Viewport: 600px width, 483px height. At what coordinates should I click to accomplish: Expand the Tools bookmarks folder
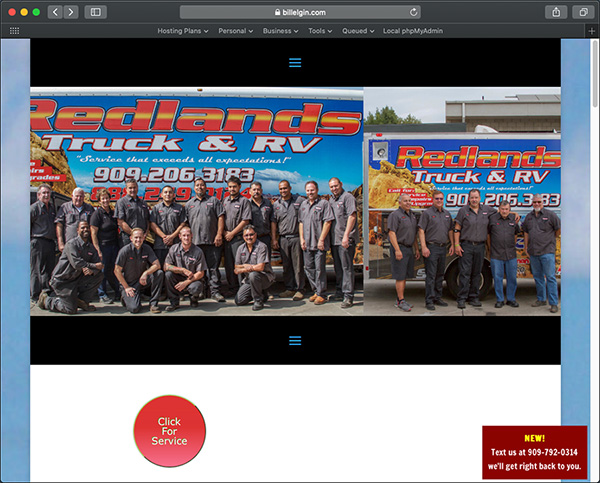click(x=320, y=31)
